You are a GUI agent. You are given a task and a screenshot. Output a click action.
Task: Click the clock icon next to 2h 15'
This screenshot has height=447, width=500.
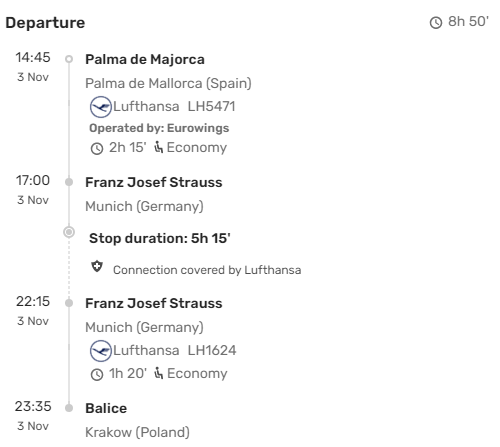click(97, 148)
